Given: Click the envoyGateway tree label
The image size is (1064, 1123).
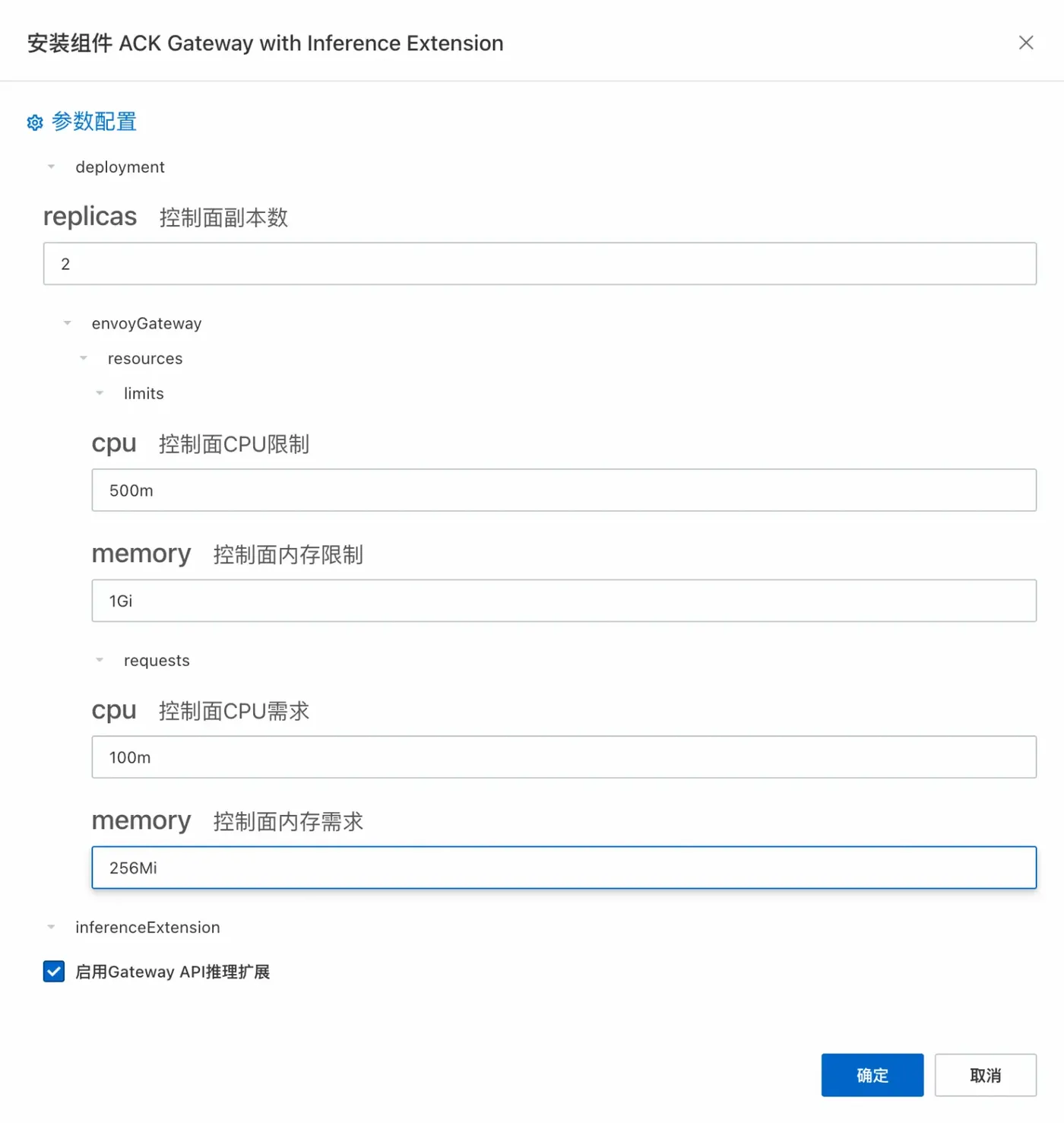Looking at the screenshot, I should [x=147, y=324].
